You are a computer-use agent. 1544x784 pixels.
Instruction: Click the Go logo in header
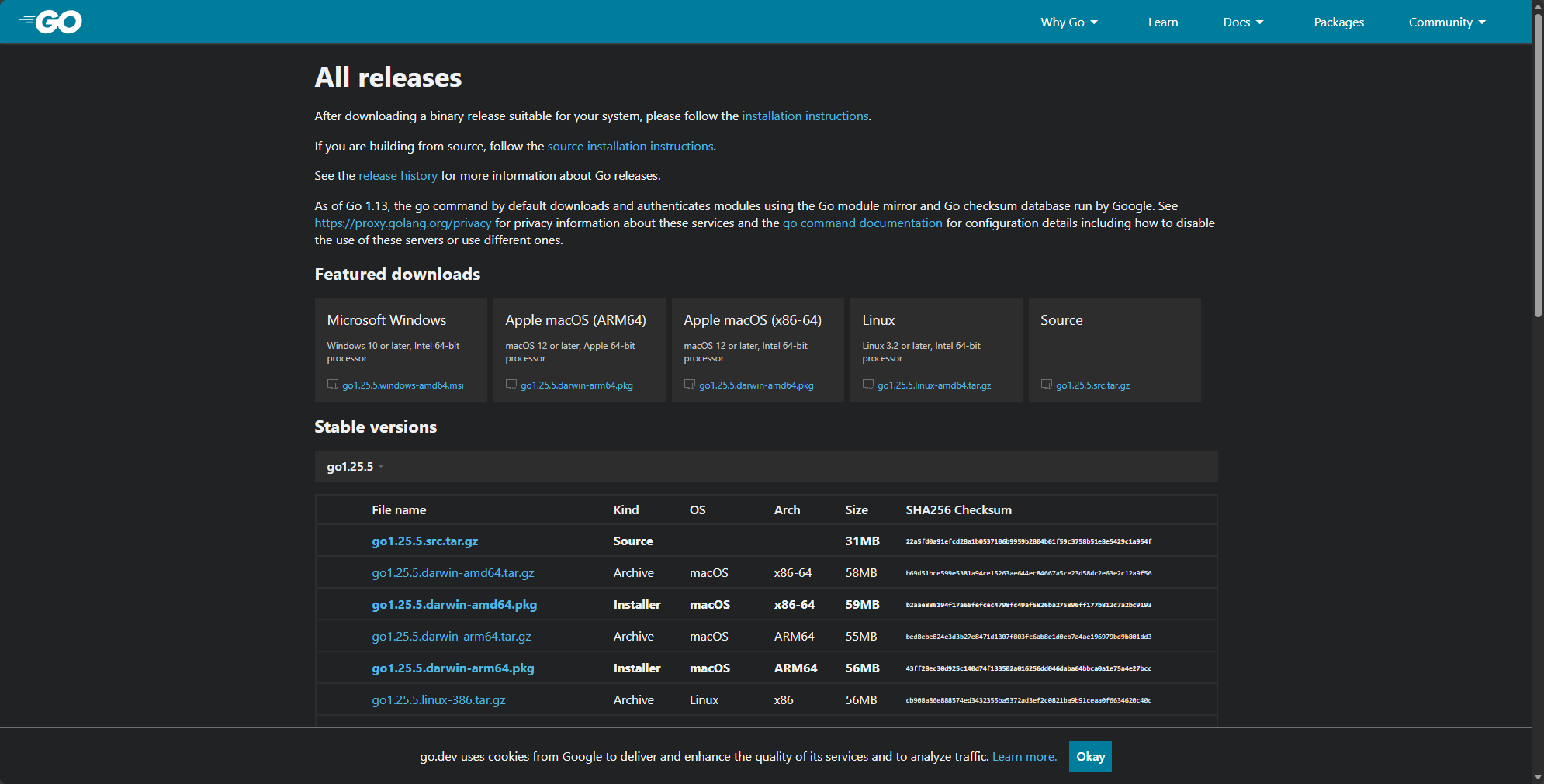51,22
